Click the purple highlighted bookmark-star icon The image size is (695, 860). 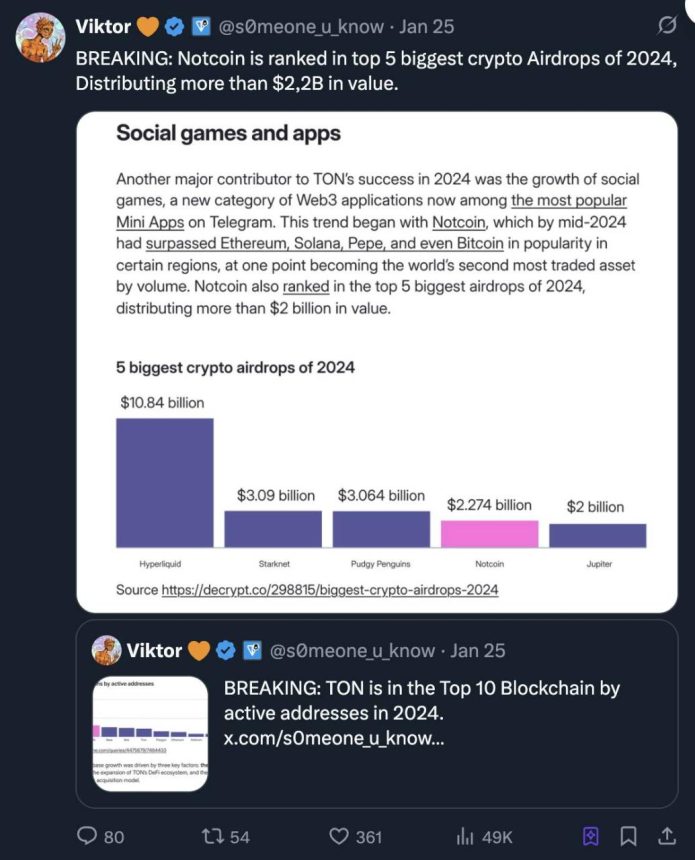[591, 835]
